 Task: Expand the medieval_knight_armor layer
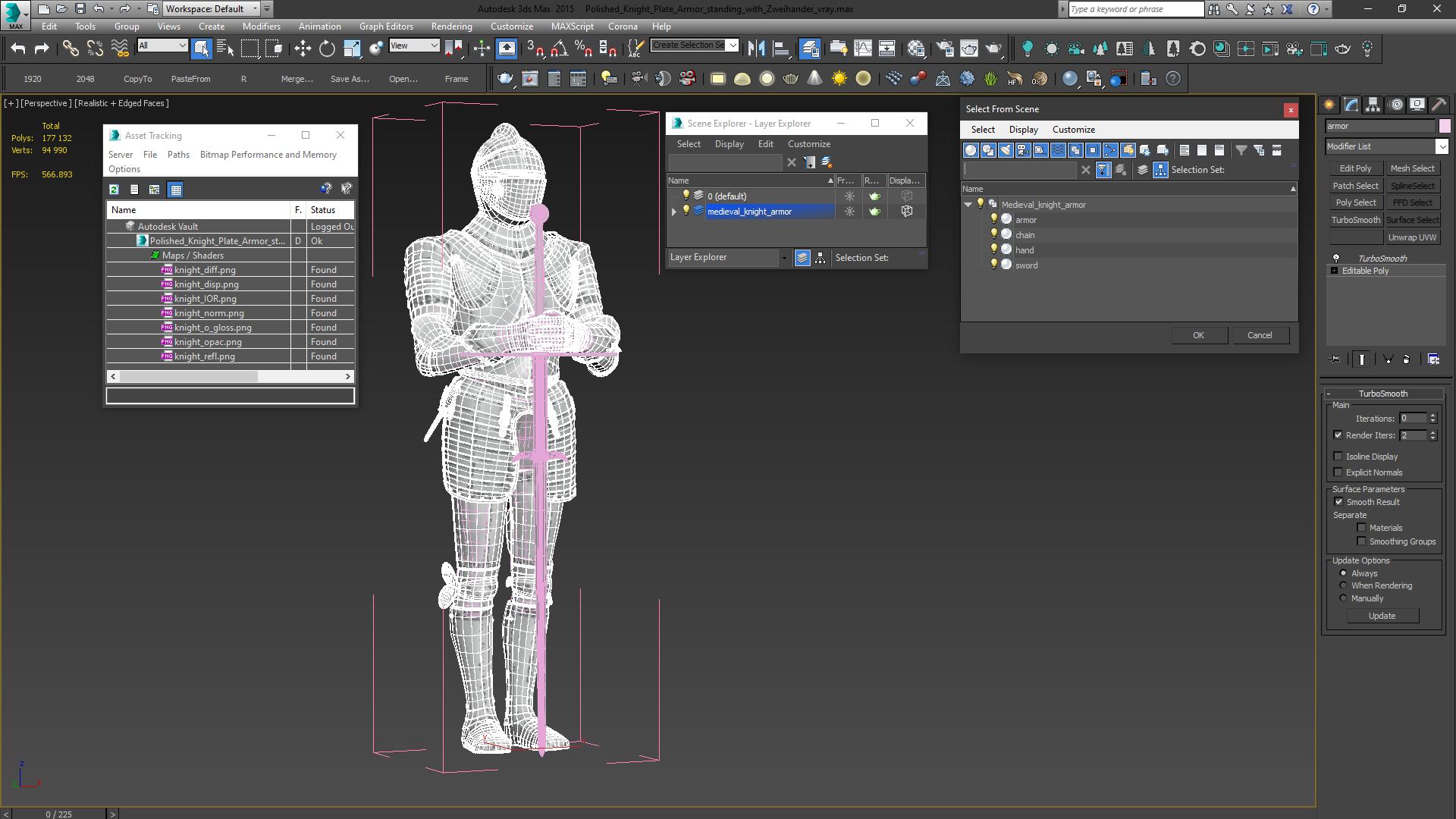coord(673,212)
